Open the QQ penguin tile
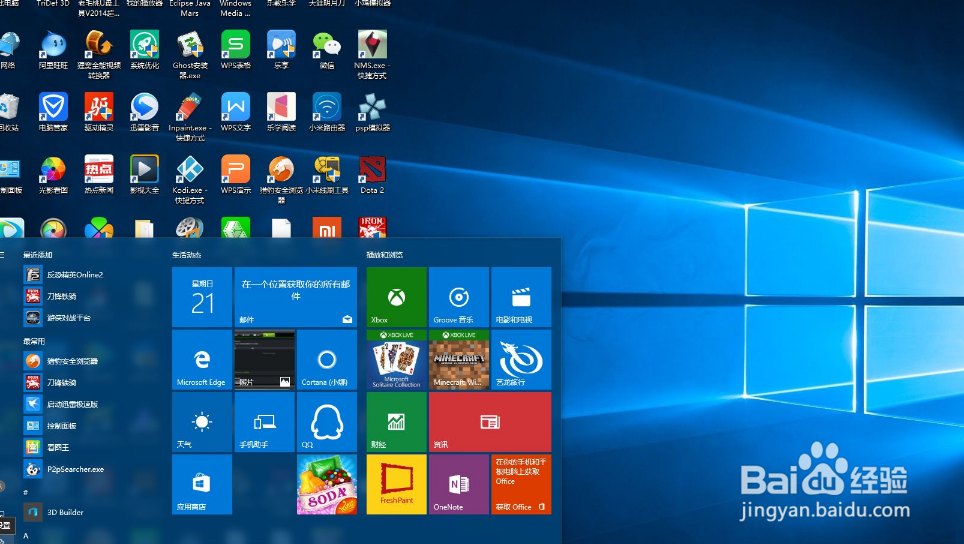The height and width of the screenshot is (544, 964). tap(326, 422)
